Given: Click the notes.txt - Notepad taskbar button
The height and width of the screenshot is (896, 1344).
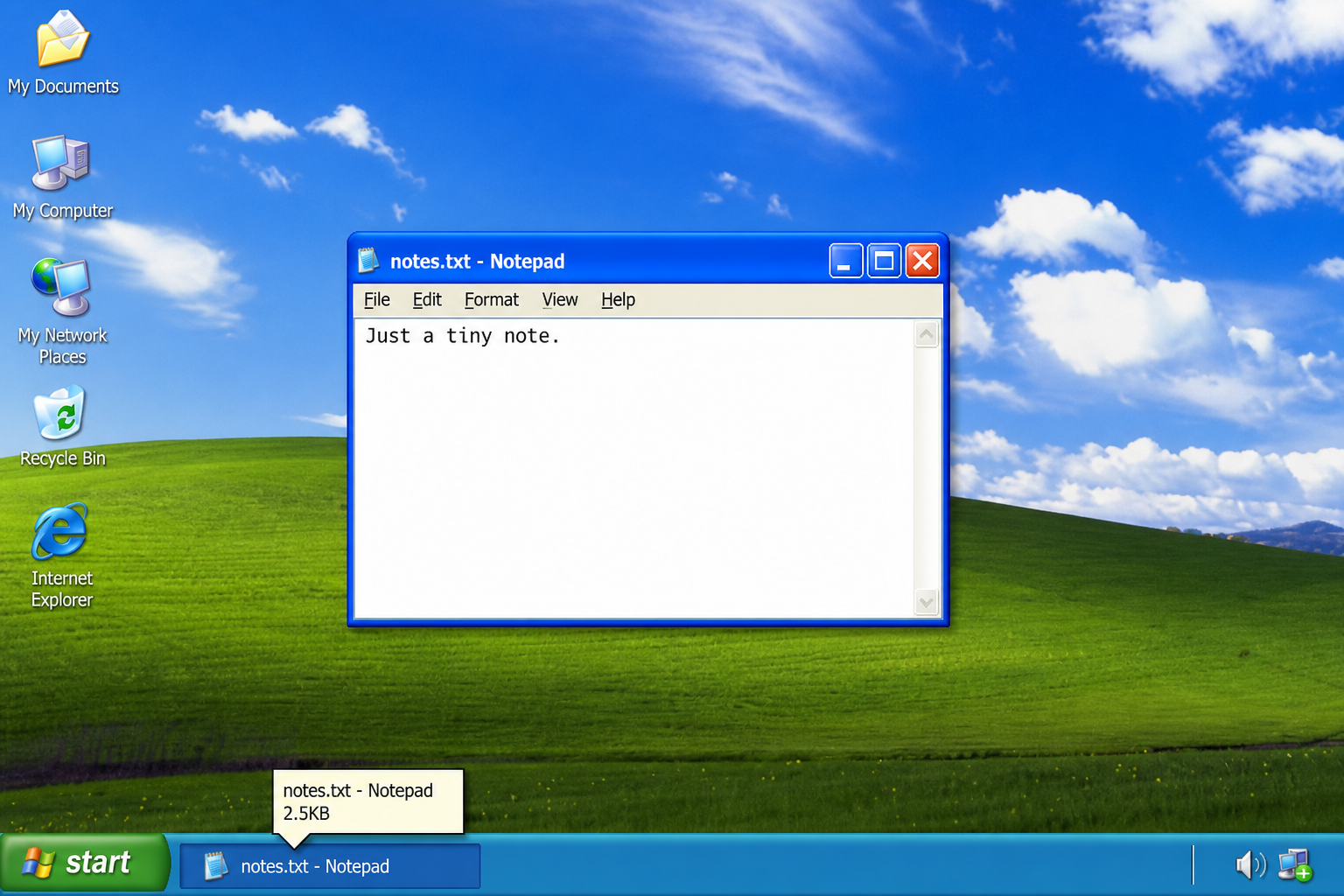Looking at the screenshot, I should [x=330, y=866].
